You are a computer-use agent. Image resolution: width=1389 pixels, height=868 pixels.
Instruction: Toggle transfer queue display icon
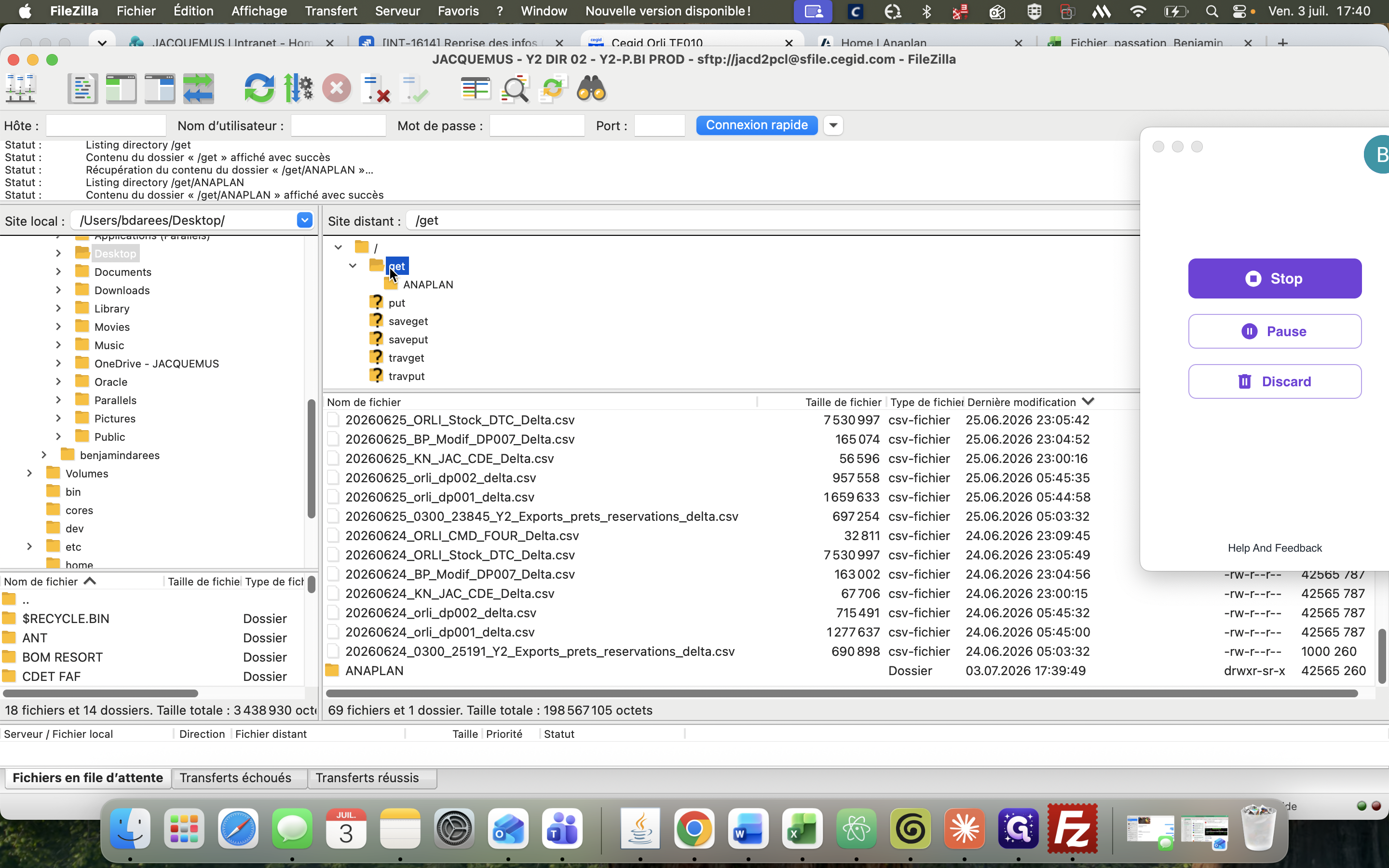click(x=199, y=89)
